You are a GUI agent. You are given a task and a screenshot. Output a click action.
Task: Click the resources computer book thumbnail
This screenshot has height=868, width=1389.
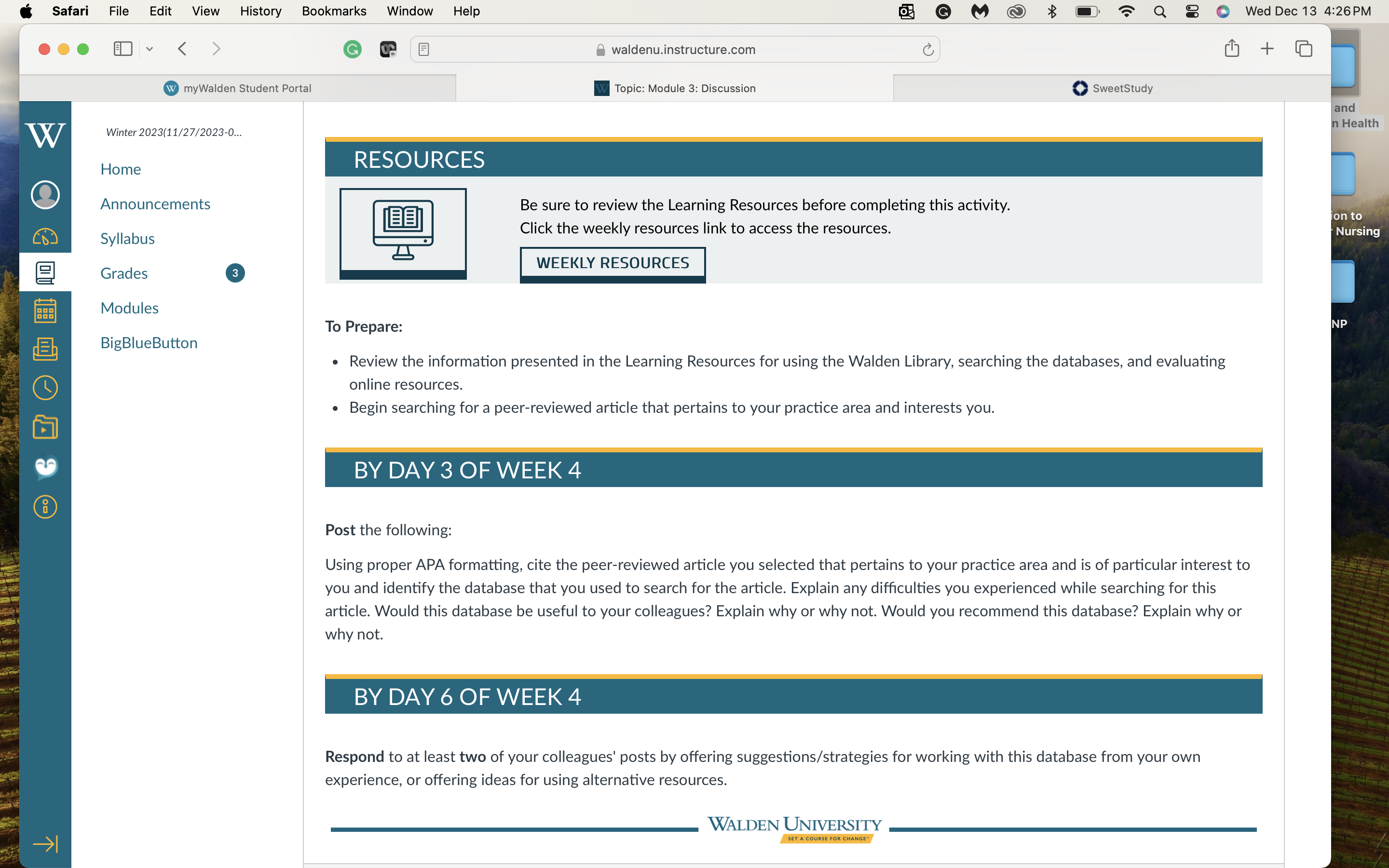coord(403,234)
